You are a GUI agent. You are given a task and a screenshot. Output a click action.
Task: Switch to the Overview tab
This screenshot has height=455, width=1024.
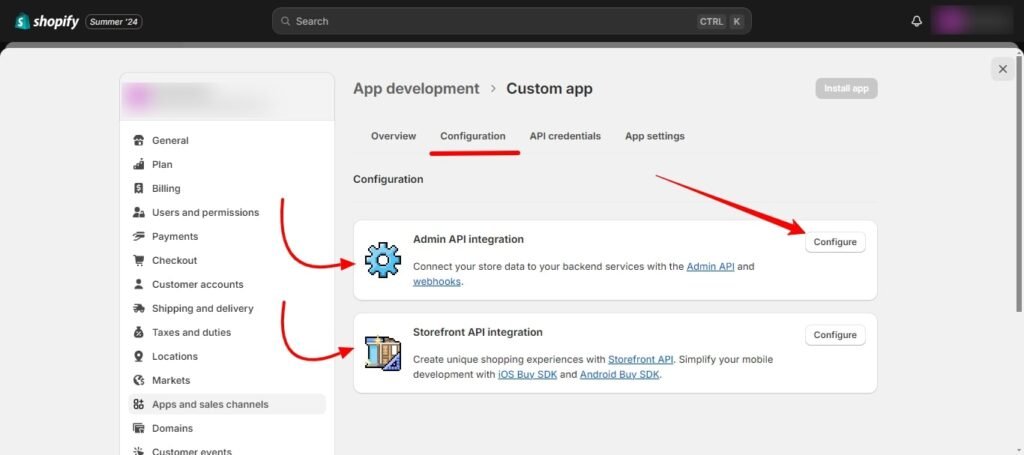pos(393,136)
